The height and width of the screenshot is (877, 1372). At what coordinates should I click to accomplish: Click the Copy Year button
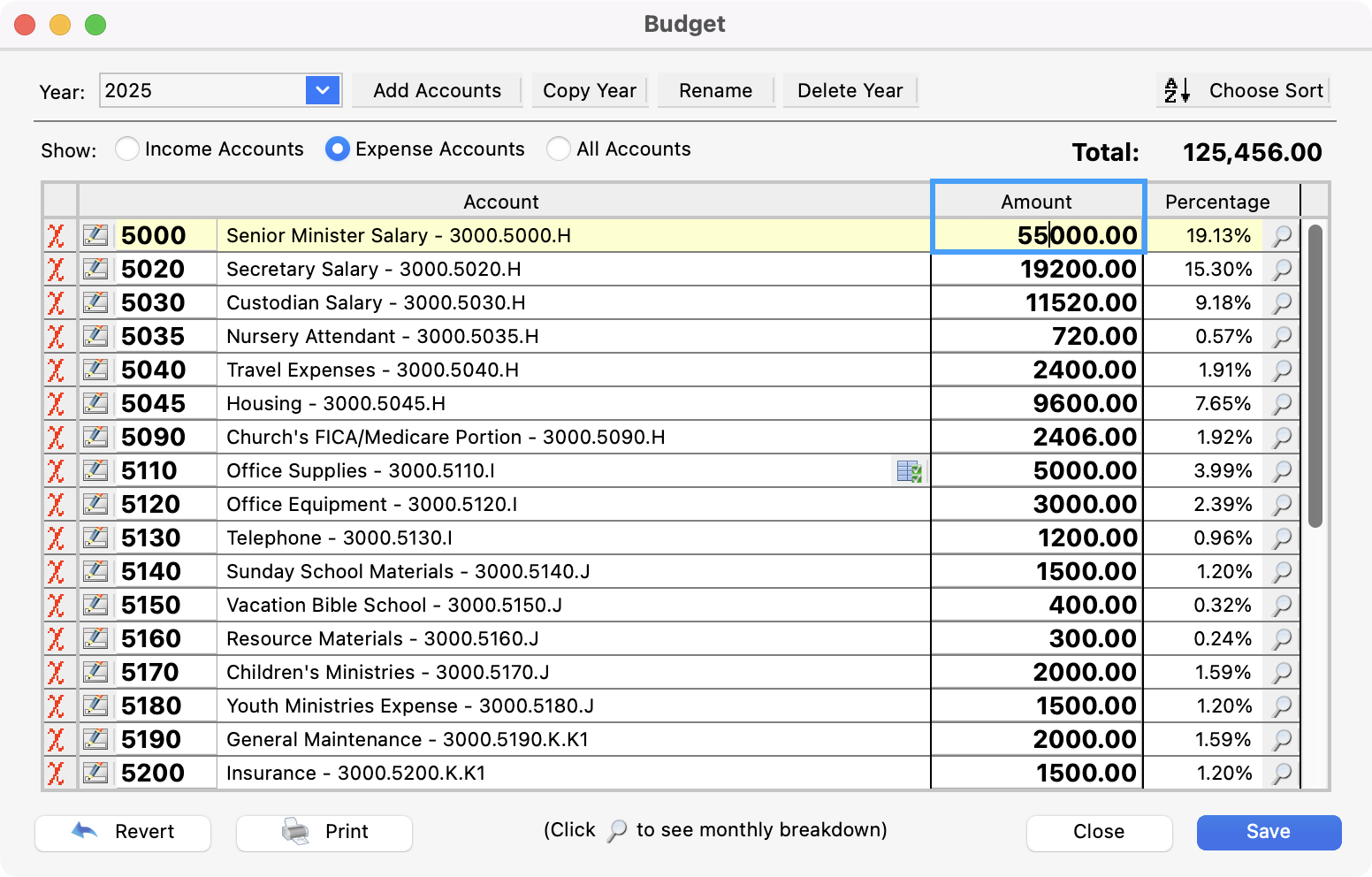[x=590, y=90]
